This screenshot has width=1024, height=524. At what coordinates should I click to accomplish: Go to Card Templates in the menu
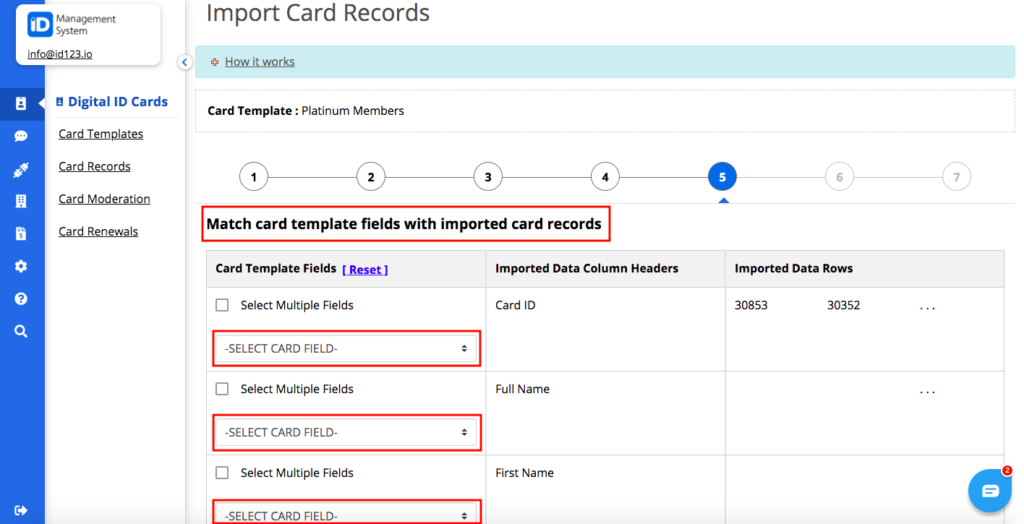point(100,134)
